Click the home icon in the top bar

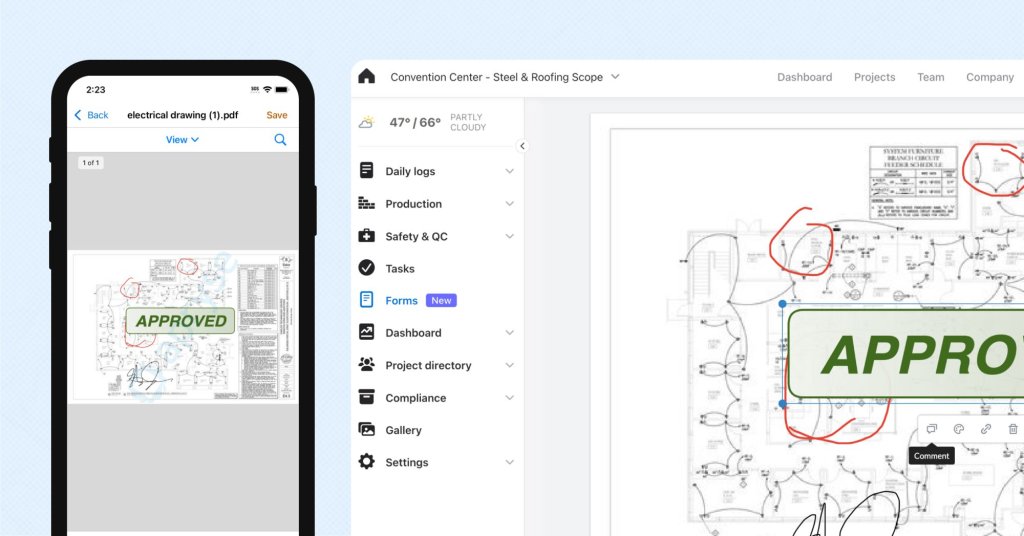click(366, 77)
